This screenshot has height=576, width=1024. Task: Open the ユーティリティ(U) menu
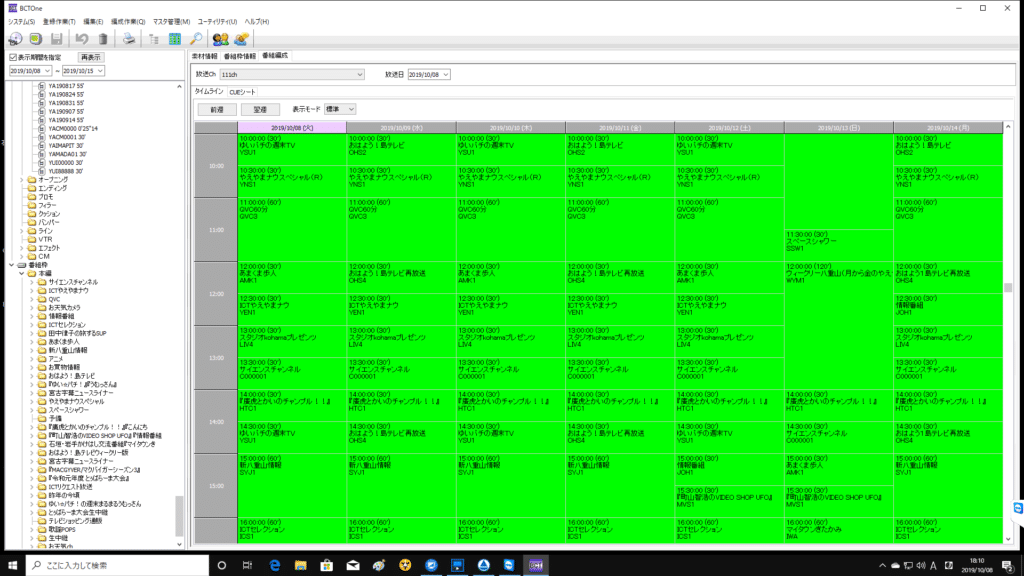click(x=217, y=22)
